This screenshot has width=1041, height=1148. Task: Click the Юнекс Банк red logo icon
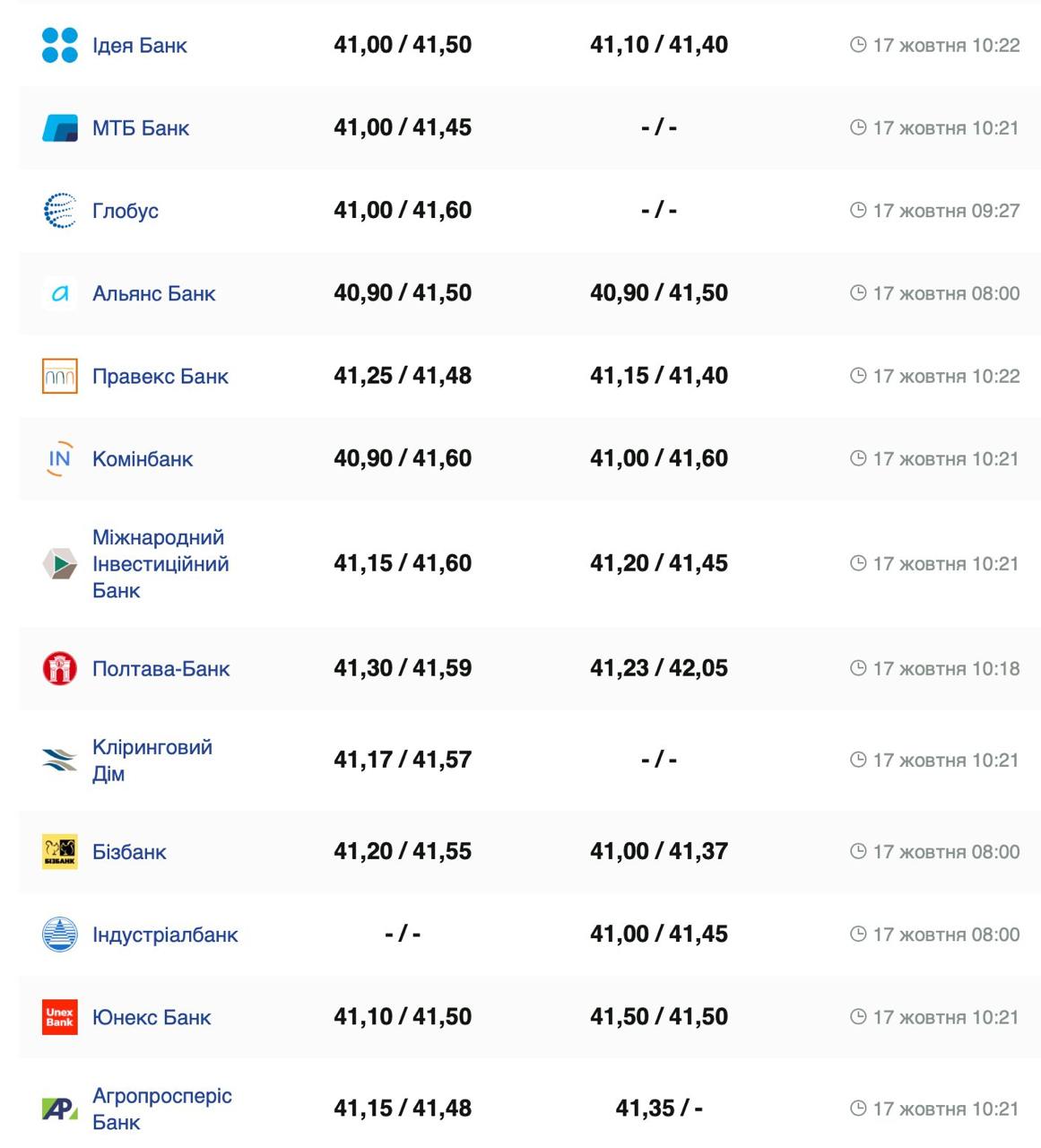pyautogui.click(x=60, y=1017)
